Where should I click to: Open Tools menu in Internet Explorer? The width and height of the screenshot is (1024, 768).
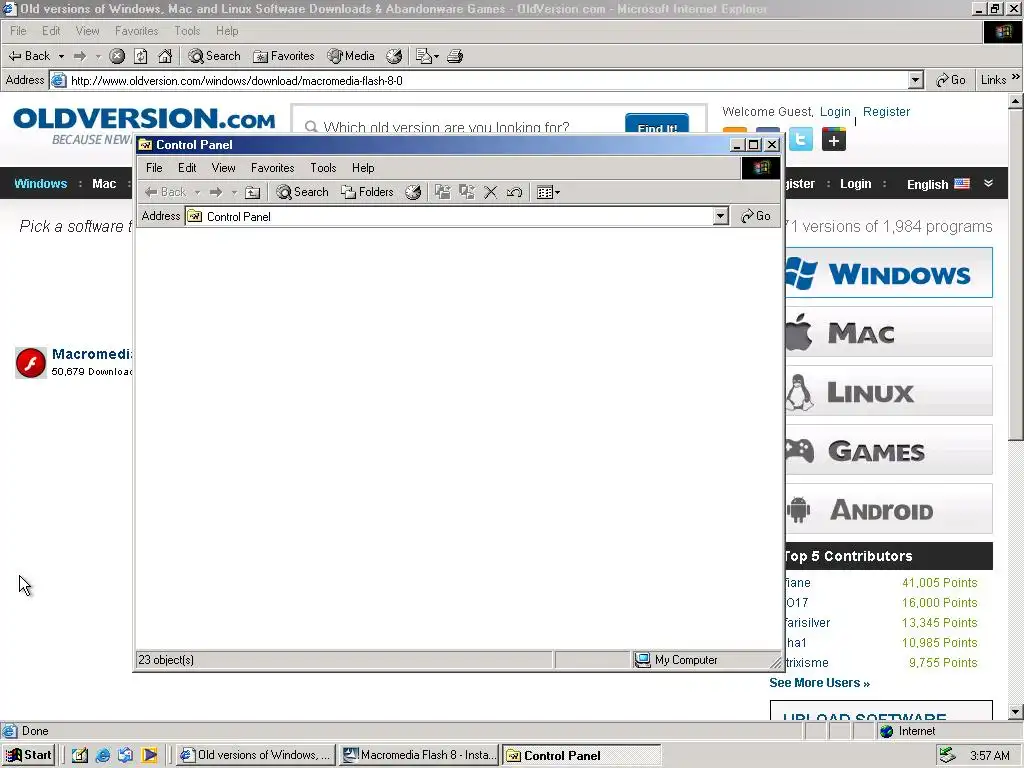click(187, 31)
